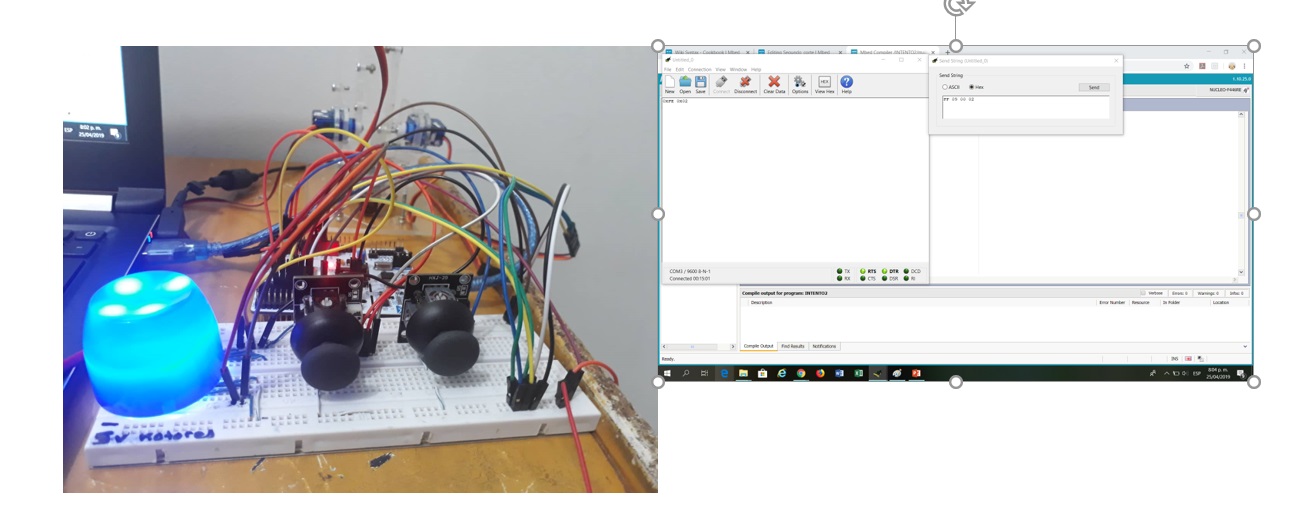Click the Notifications tab
The image size is (1291, 525).
(824, 346)
